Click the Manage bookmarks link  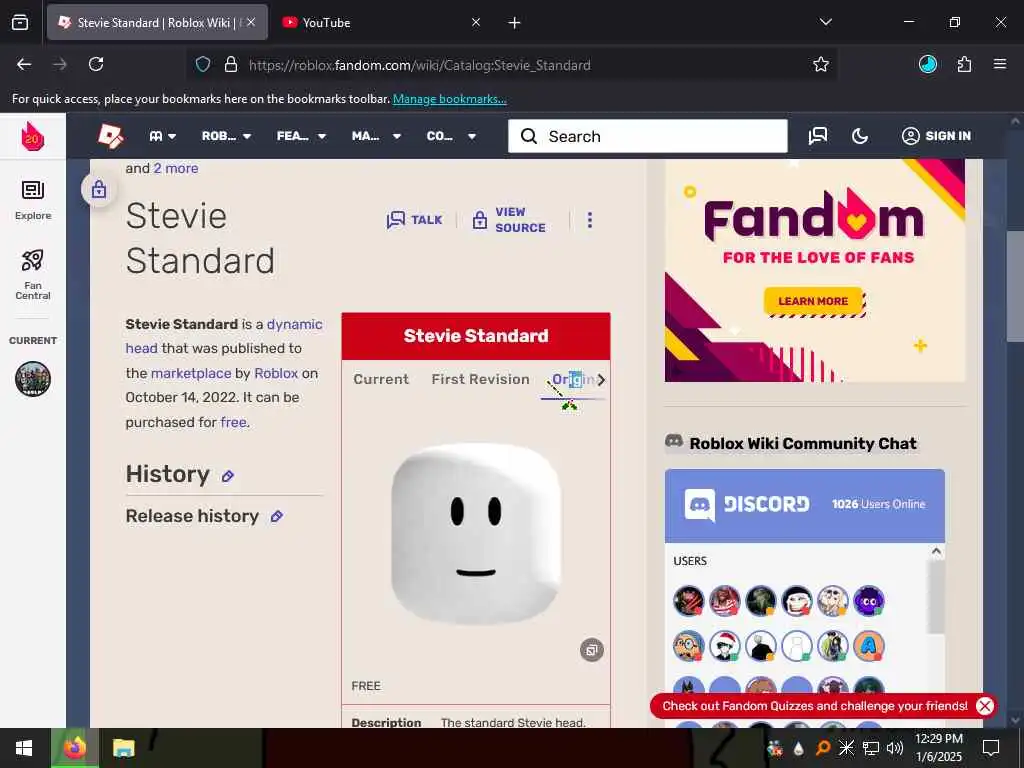pos(449,99)
